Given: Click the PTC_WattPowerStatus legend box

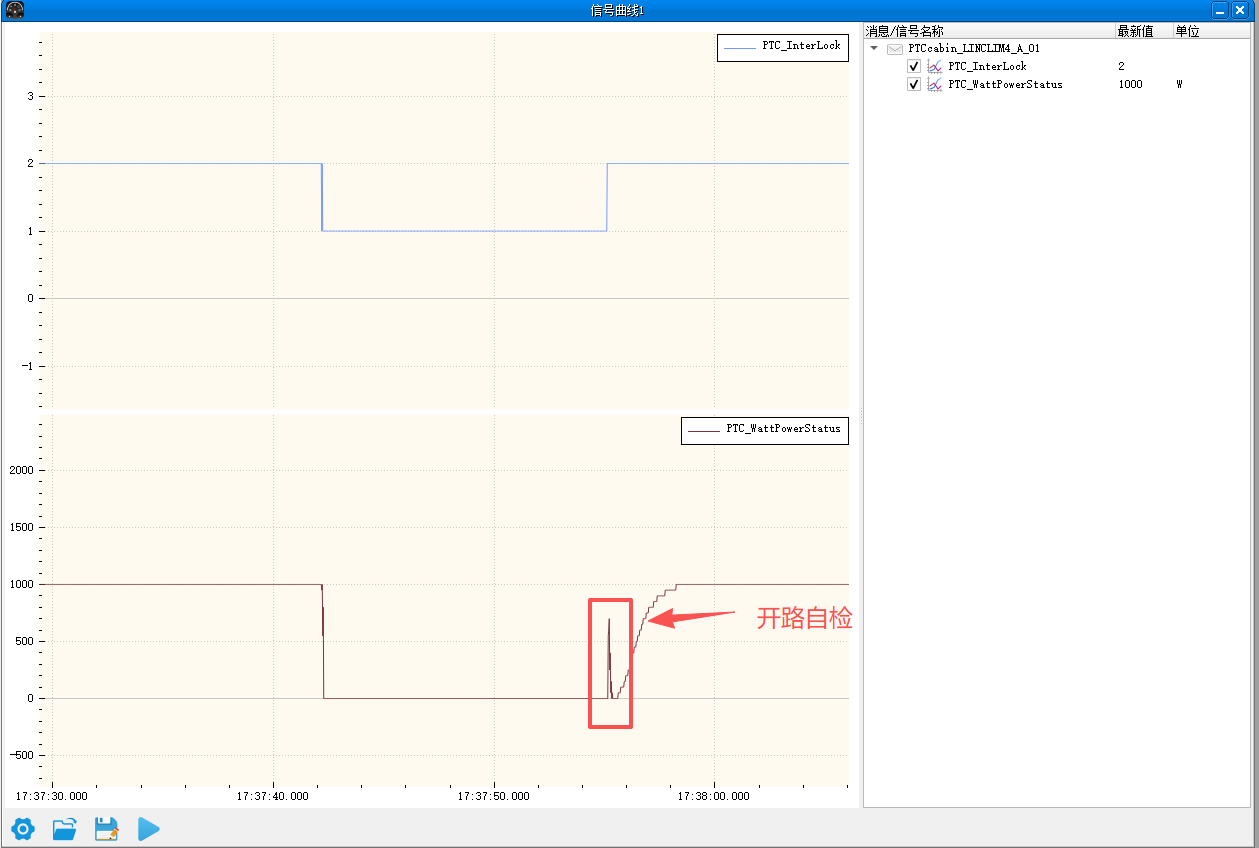Looking at the screenshot, I should pyautogui.click(x=765, y=430).
